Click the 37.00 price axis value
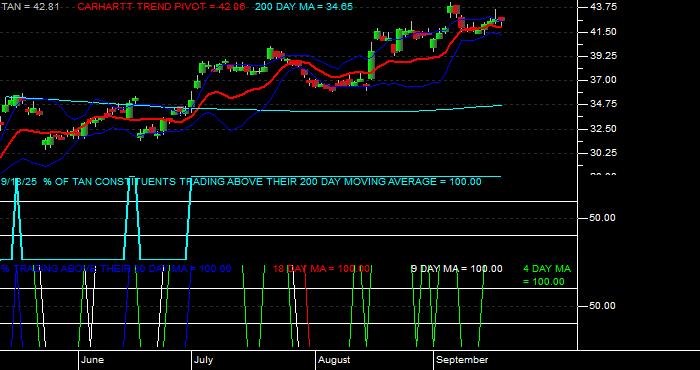The image size is (700, 370). click(603, 80)
